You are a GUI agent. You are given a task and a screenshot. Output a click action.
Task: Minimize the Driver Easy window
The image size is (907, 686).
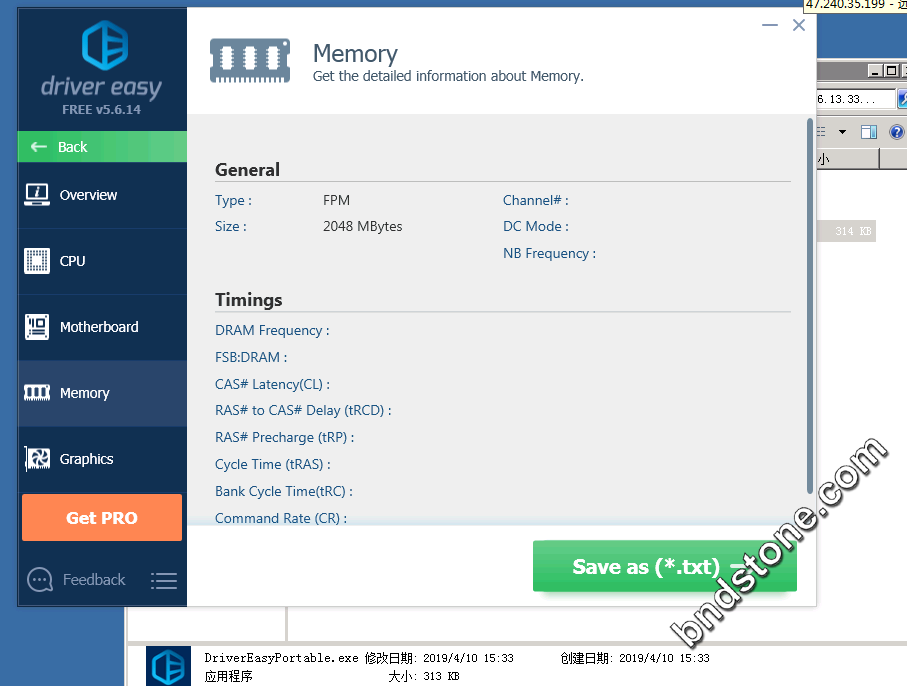(769, 26)
